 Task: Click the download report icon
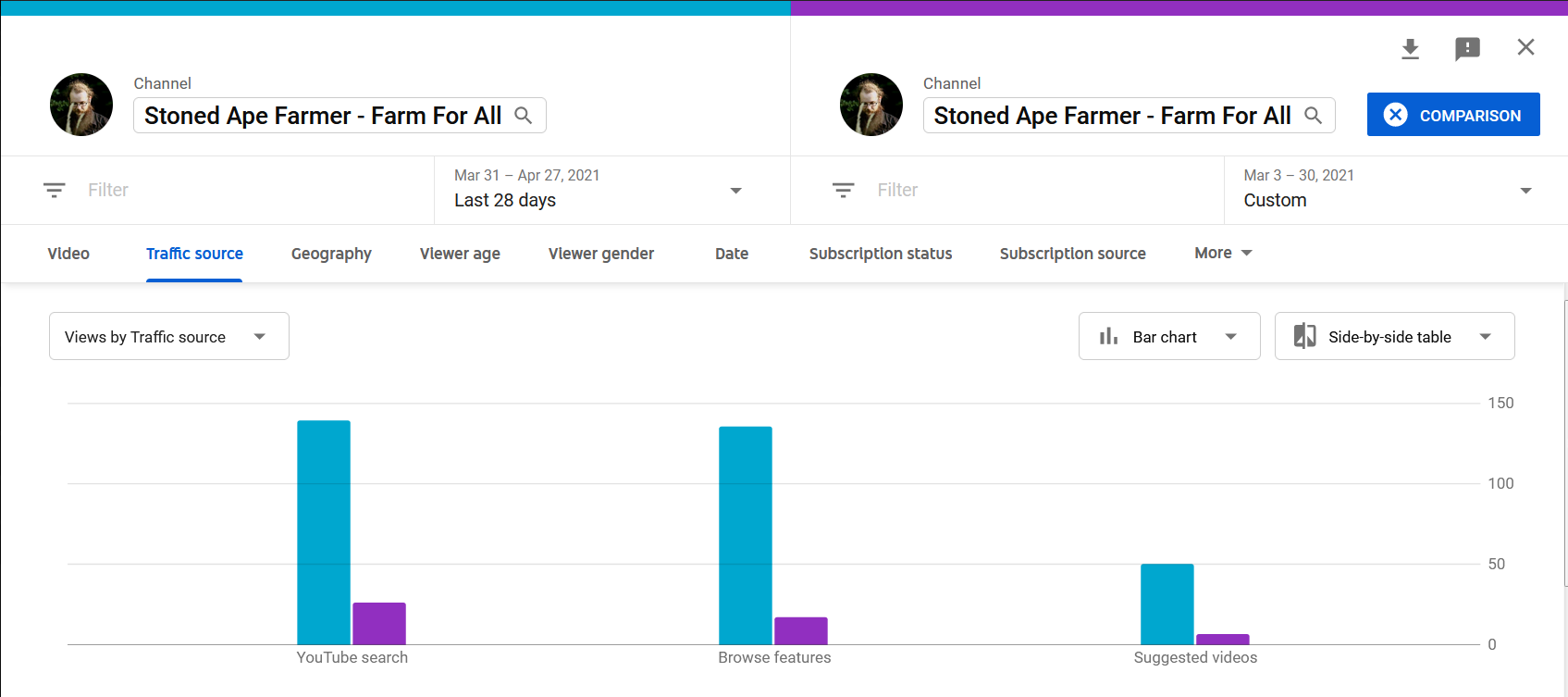1410,48
